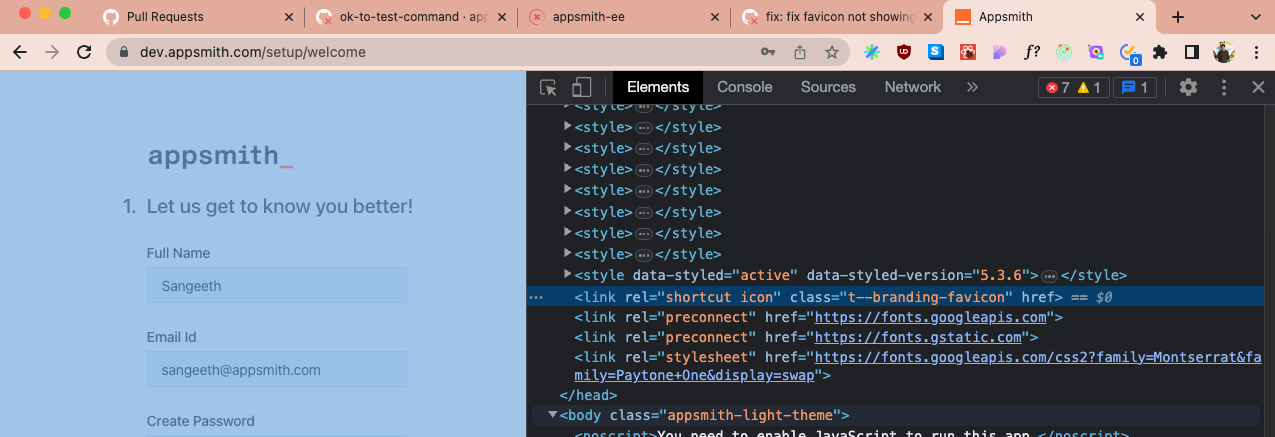Activate the inspect element picker icon
The width and height of the screenshot is (1275, 437).
[x=548, y=87]
